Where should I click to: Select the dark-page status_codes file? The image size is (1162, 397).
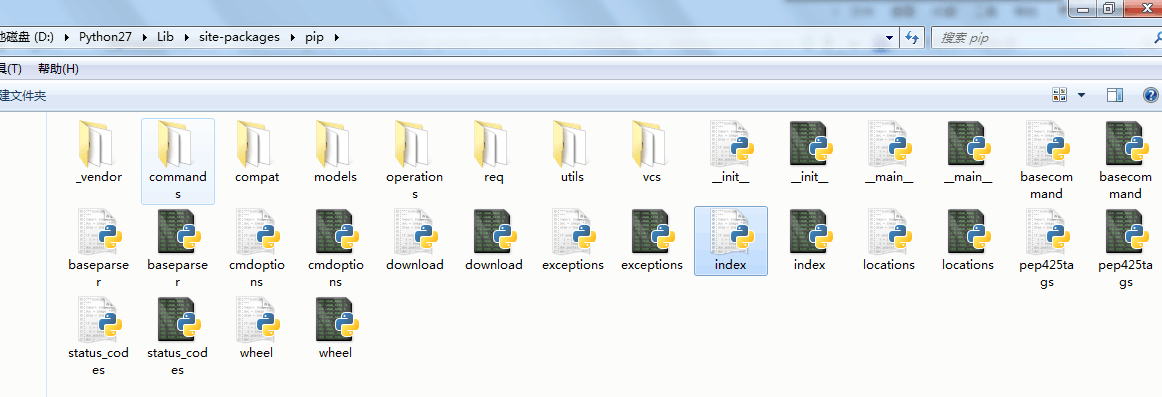178,336
